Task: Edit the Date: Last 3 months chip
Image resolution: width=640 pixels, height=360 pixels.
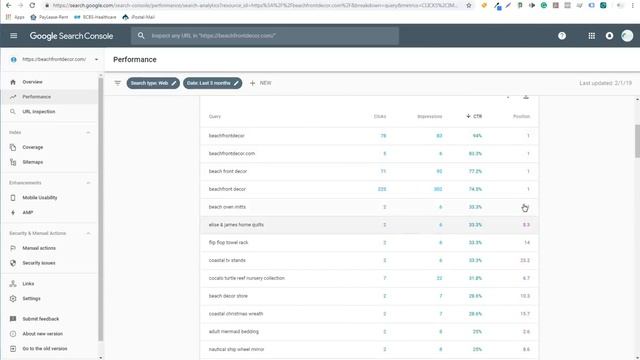Action: [x=212, y=83]
